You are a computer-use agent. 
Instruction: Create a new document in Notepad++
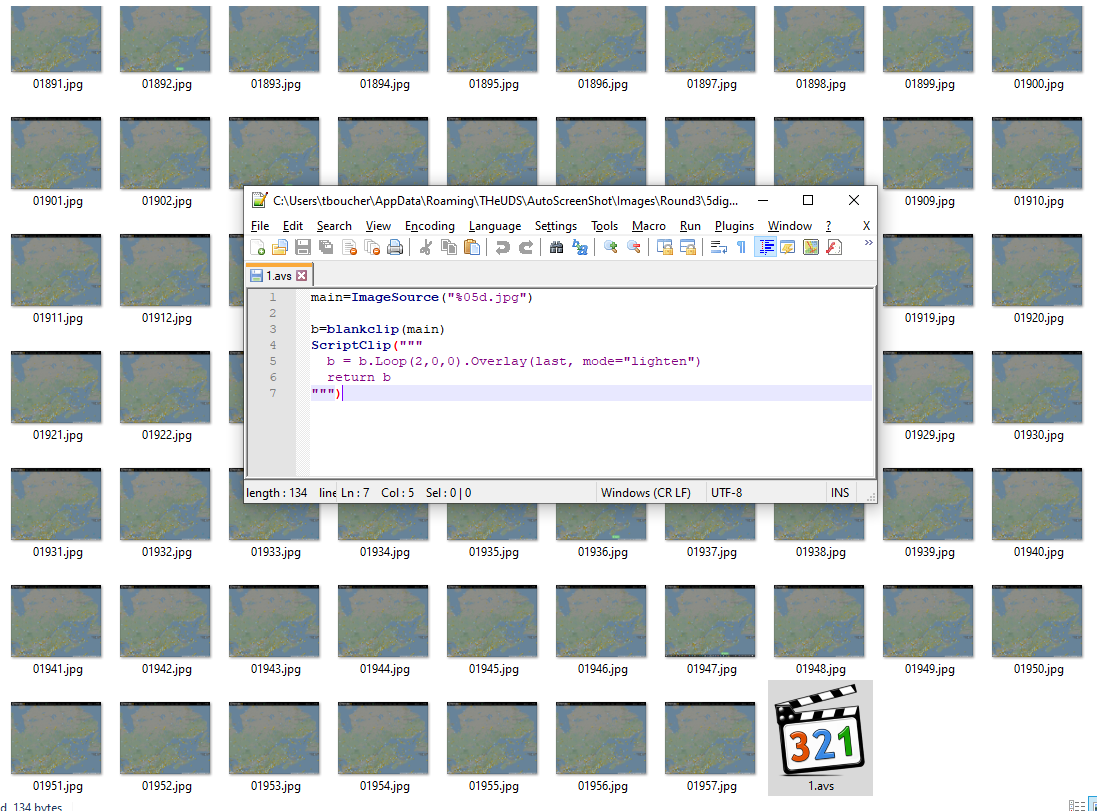click(257, 247)
